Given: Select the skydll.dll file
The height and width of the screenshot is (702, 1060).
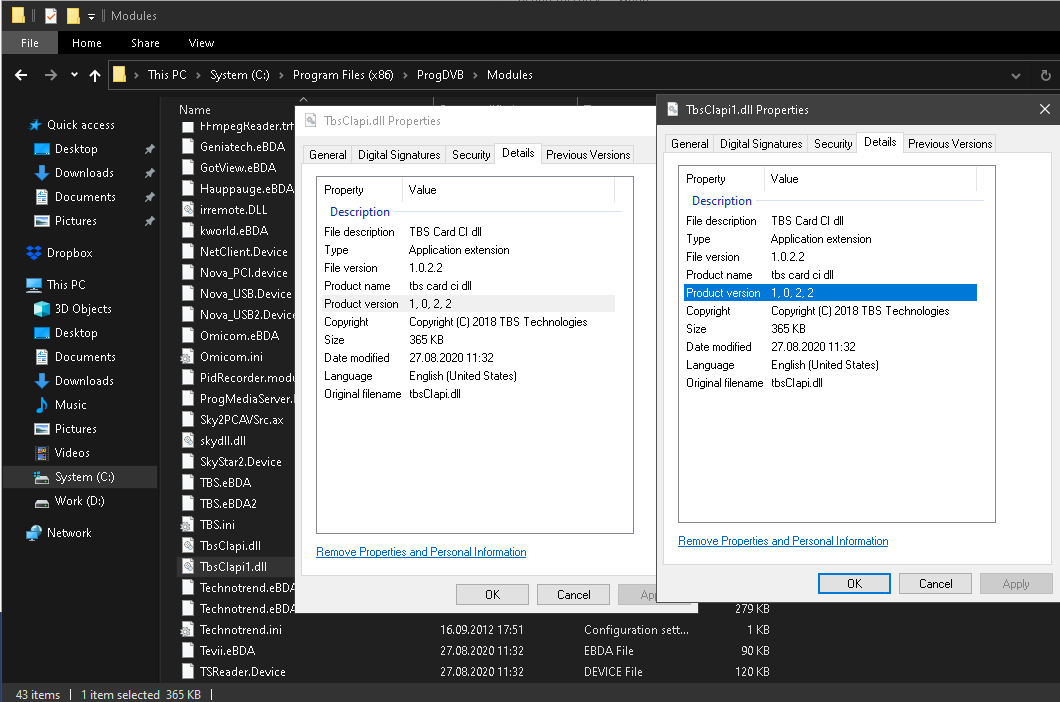Looking at the screenshot, I should [222, 440].
